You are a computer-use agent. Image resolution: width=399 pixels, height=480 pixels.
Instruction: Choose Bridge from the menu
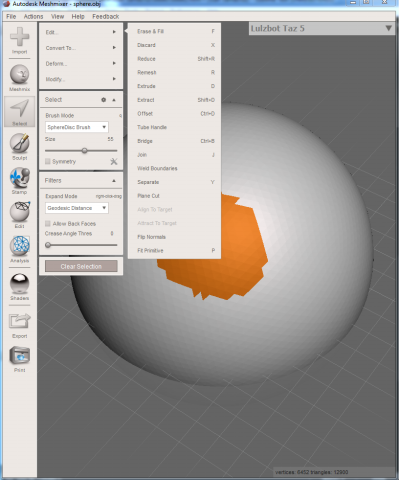tap(174, 141)
